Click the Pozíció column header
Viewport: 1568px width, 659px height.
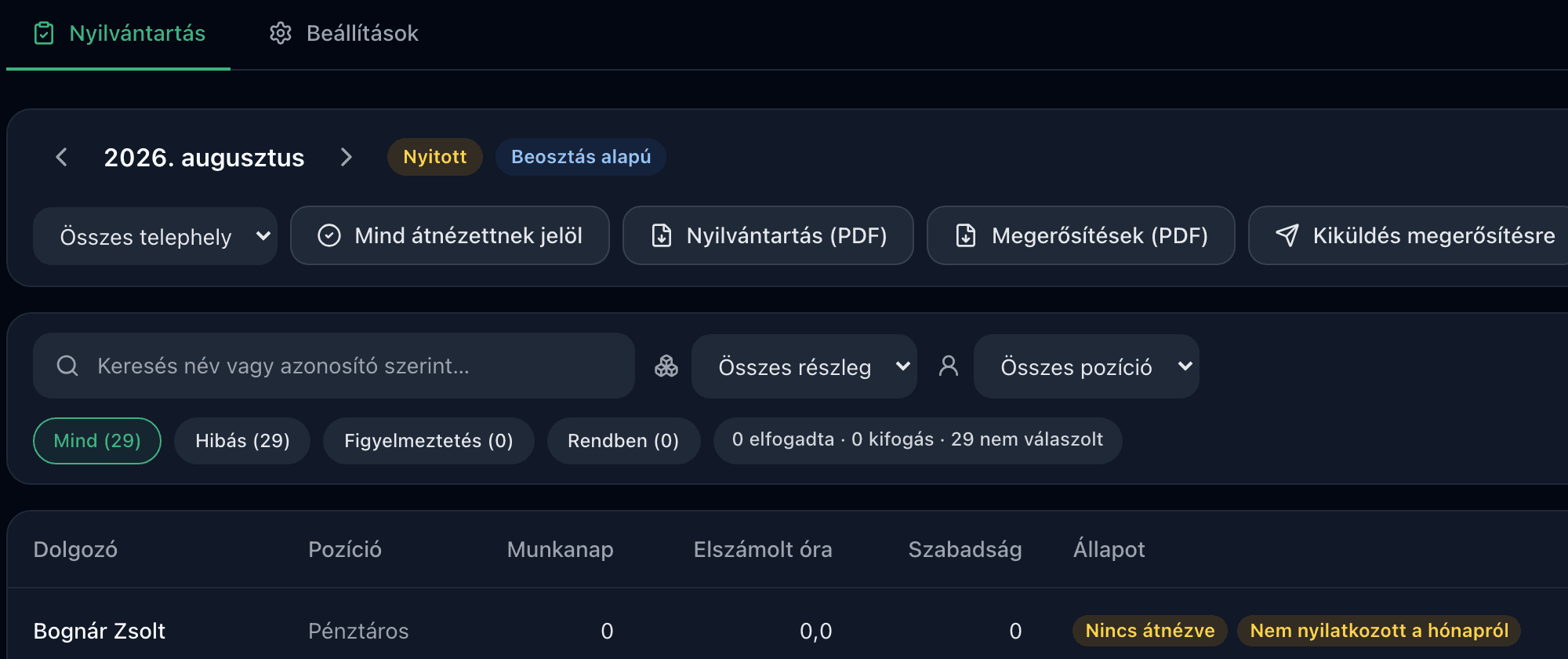tap(345, 549)
